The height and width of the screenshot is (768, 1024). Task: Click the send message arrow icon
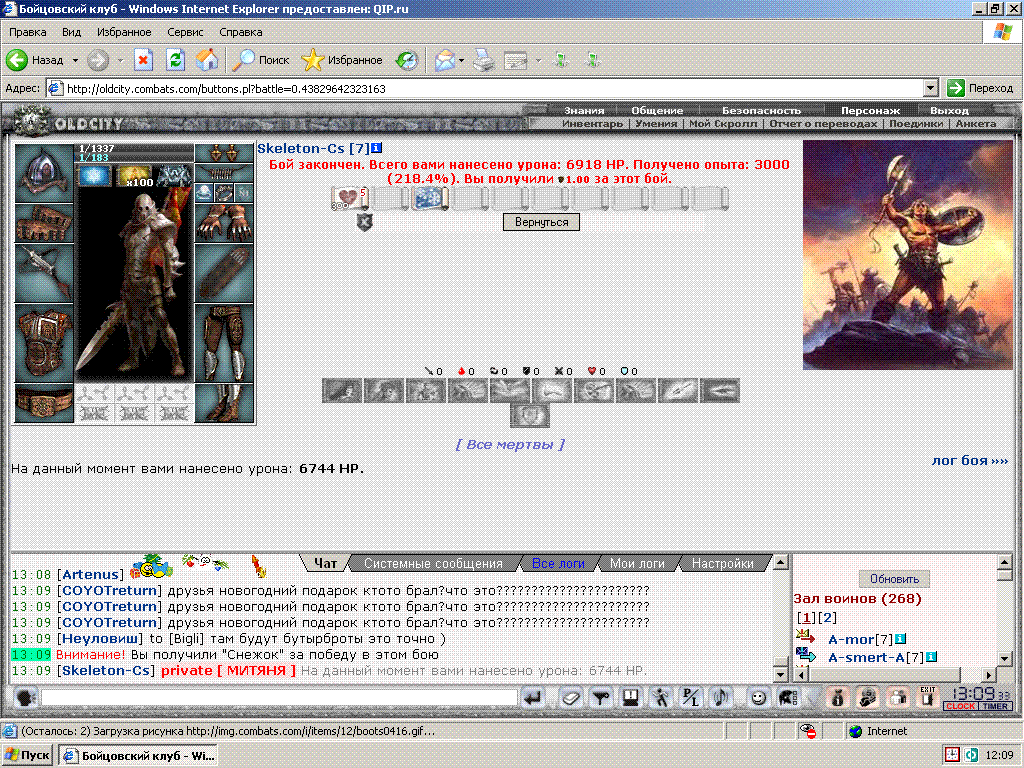[534, 698]
